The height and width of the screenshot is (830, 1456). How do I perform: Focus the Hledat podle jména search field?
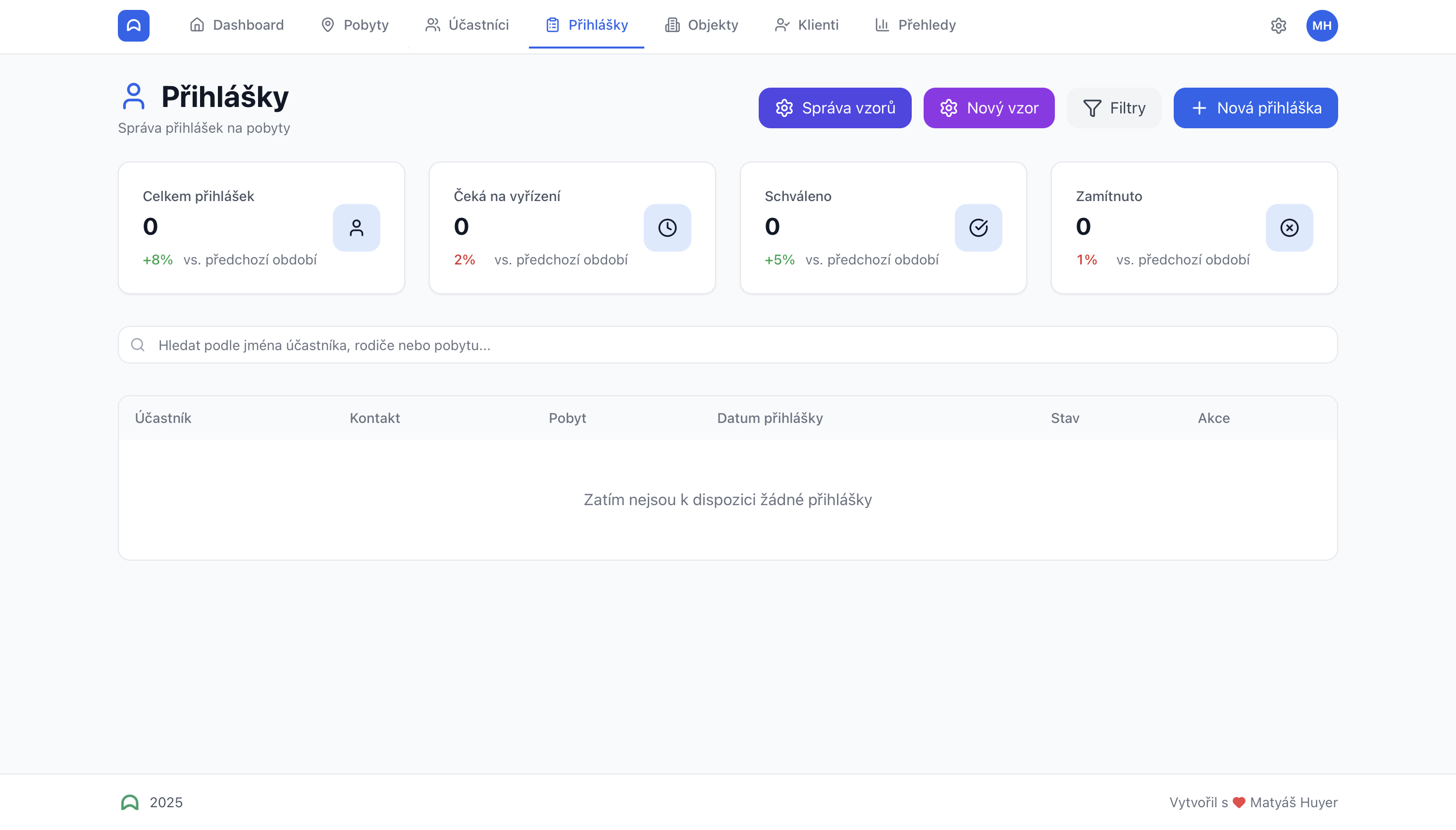click(x=741, y=345)
